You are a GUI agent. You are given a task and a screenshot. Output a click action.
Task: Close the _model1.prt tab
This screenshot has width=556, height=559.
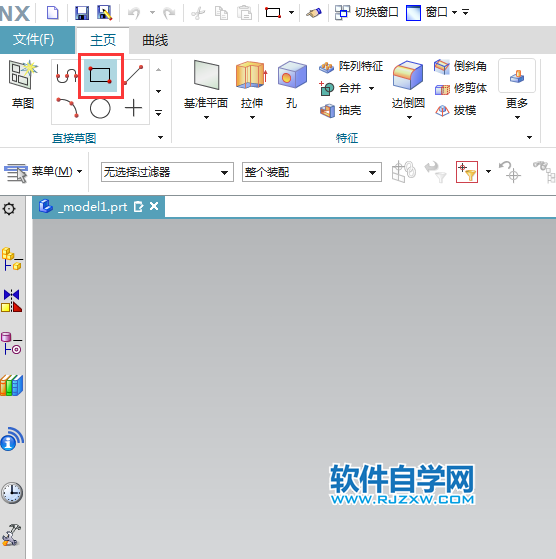click(154, 206)
